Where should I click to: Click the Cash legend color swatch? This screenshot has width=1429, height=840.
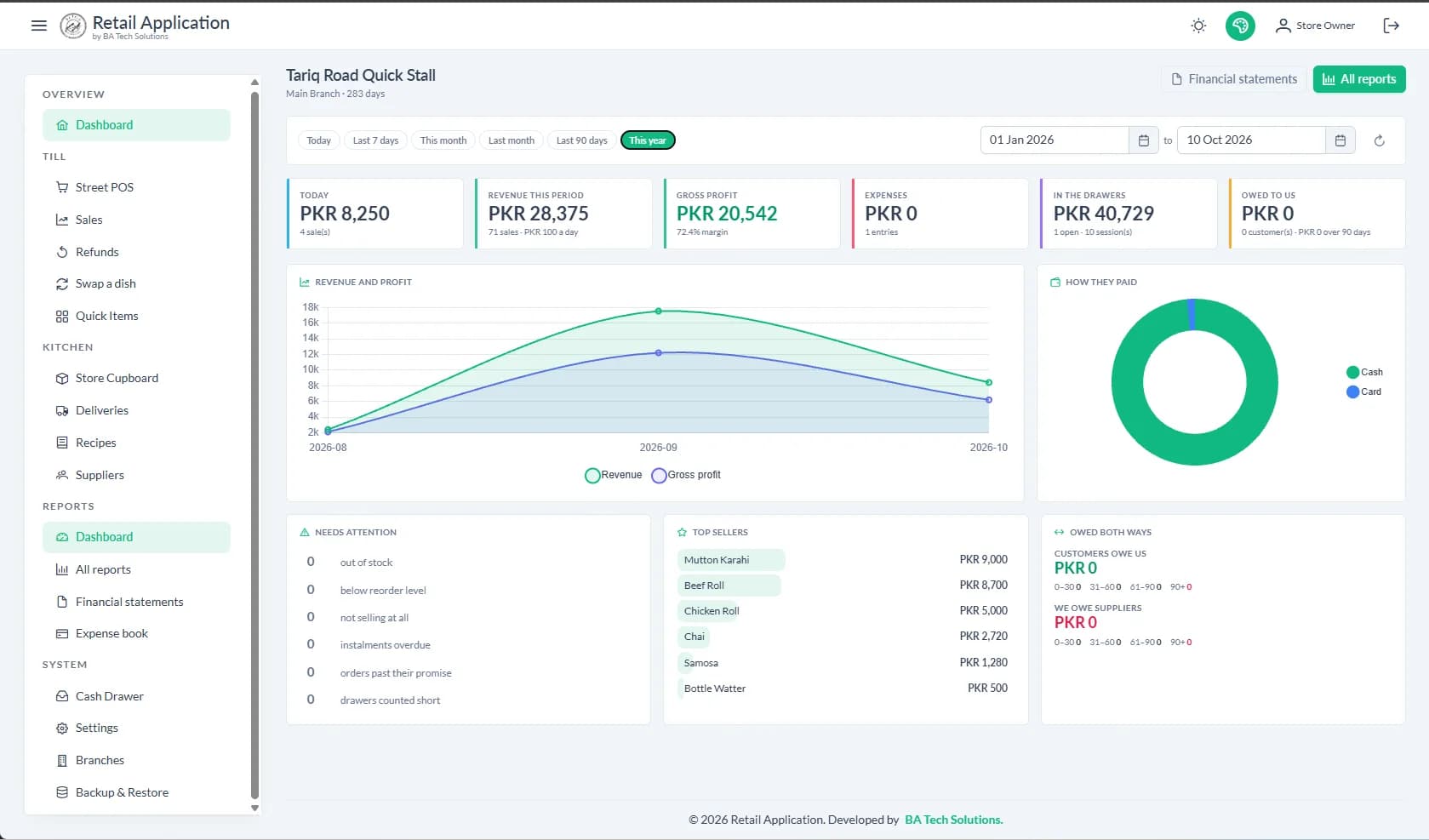click(x=1352, y=372)
